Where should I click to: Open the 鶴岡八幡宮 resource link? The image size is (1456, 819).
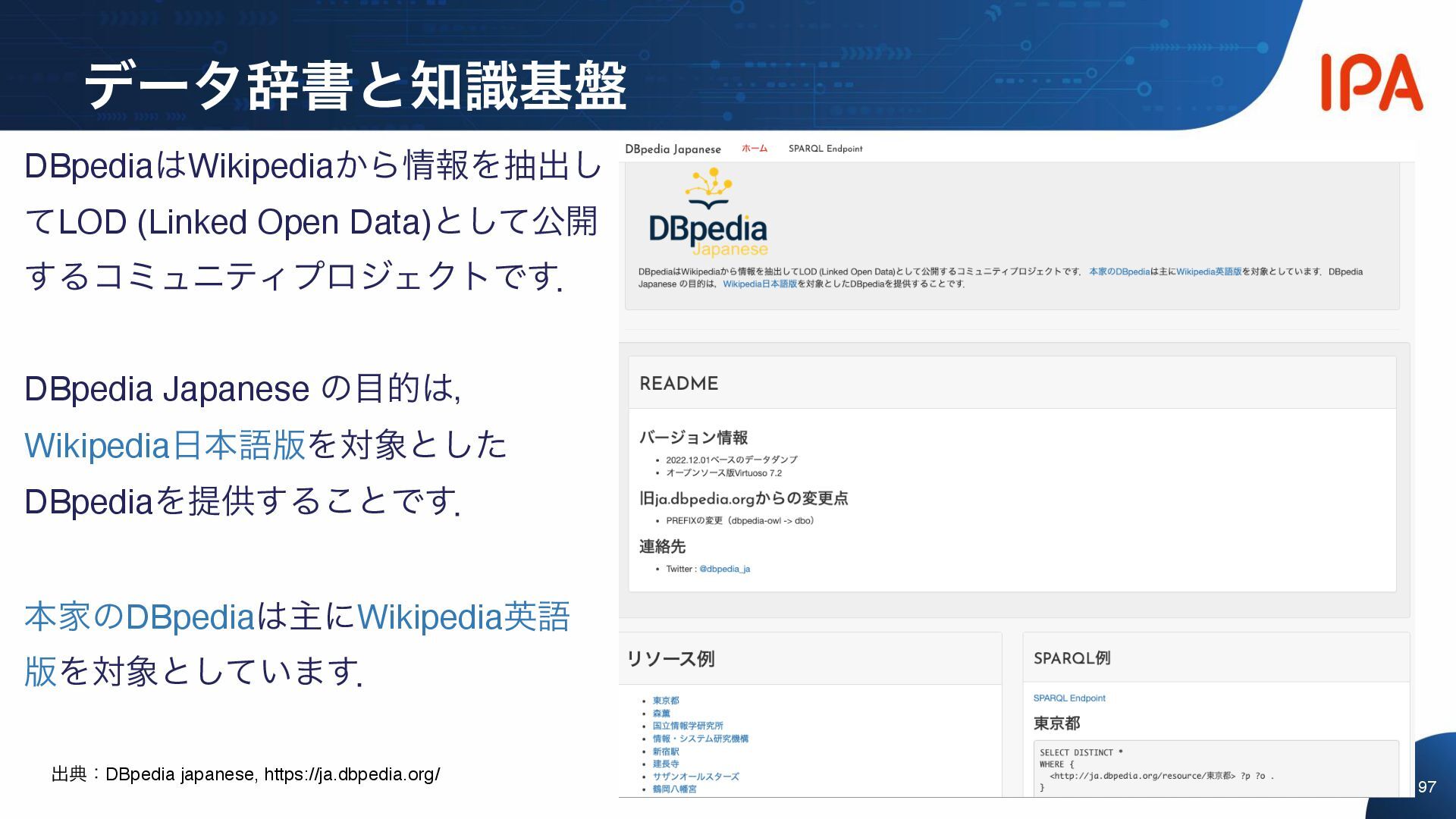point(674,789)
